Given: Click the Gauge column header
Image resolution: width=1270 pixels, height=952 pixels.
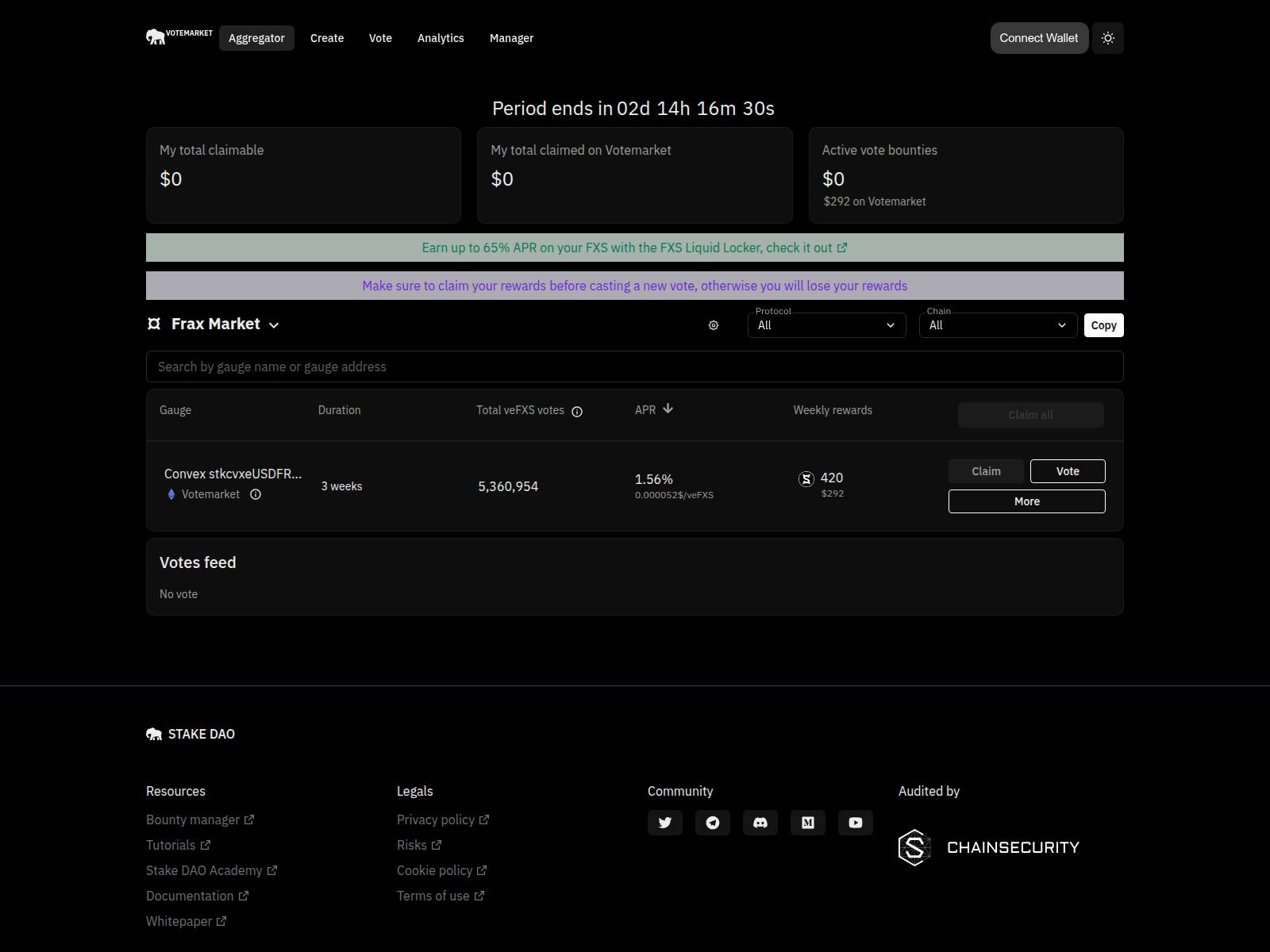Looking at the screenshot, I should pos(175,410).
